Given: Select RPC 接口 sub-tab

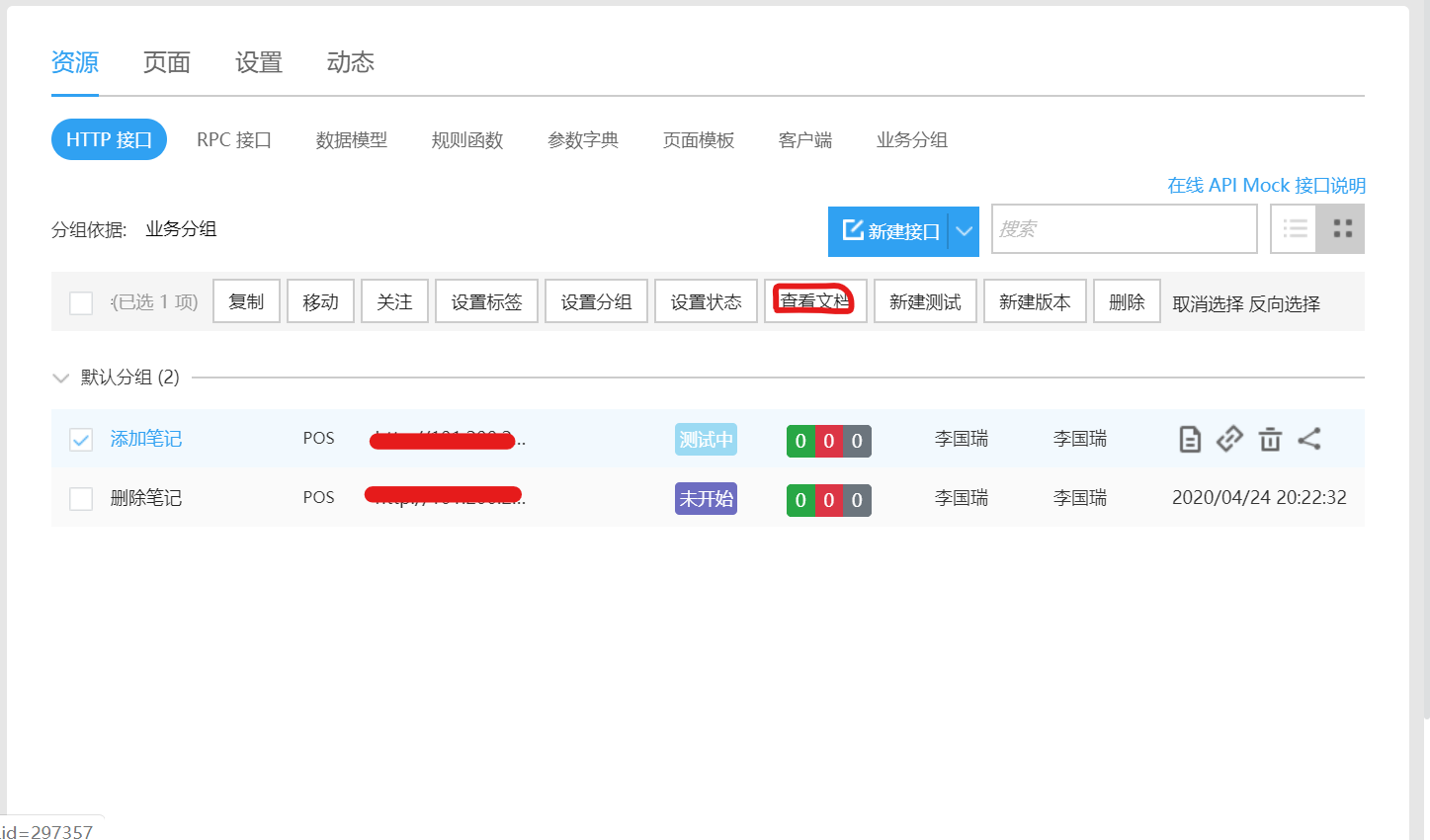Looking at the screenshot, I should click(234, 139).
